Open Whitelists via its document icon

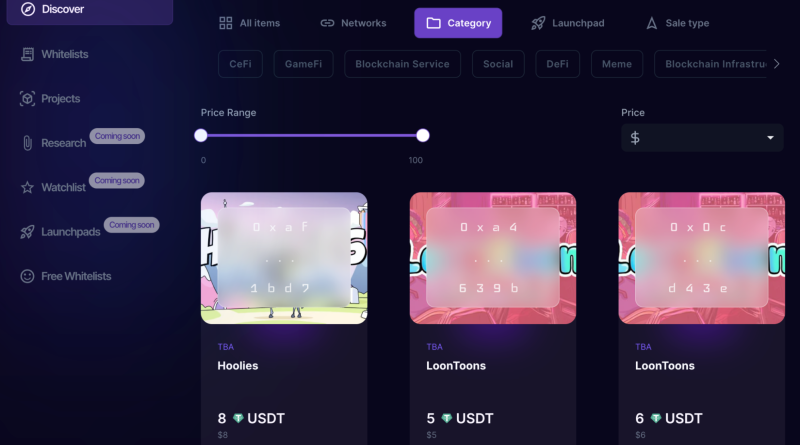tap(28, 54)
